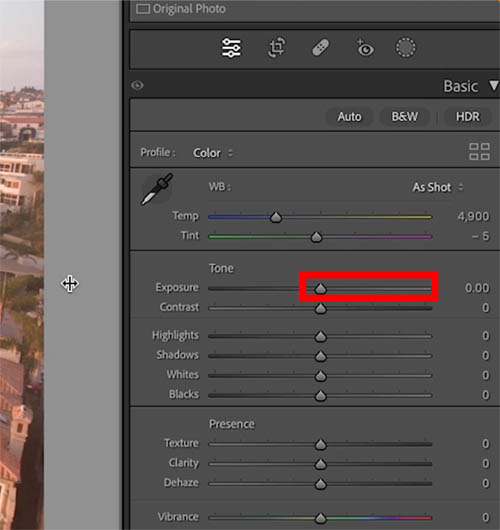Click the Original Photo rectangle icon

(143, 9)
